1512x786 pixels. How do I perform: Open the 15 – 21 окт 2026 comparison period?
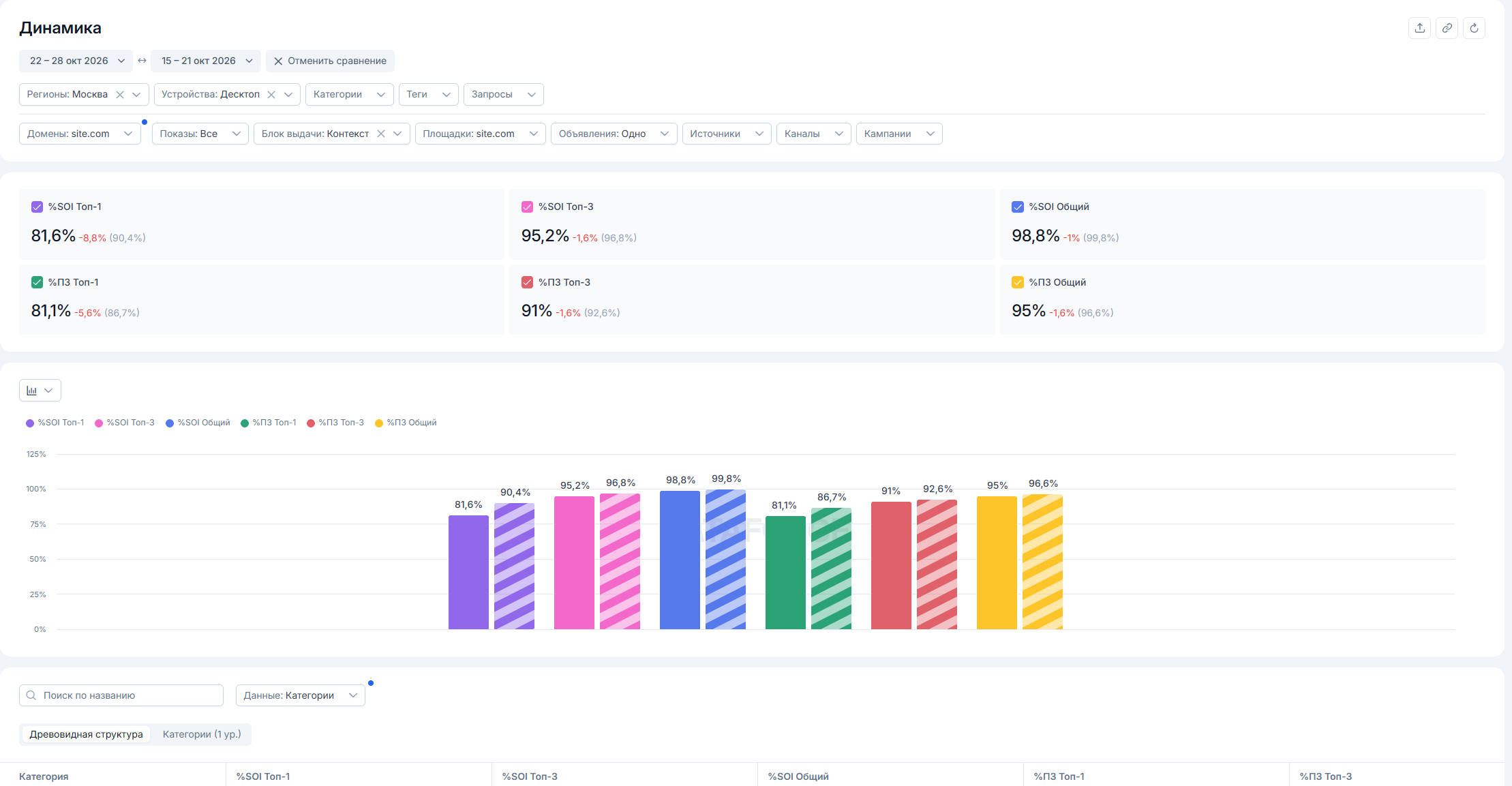click(x=206, y=61)
